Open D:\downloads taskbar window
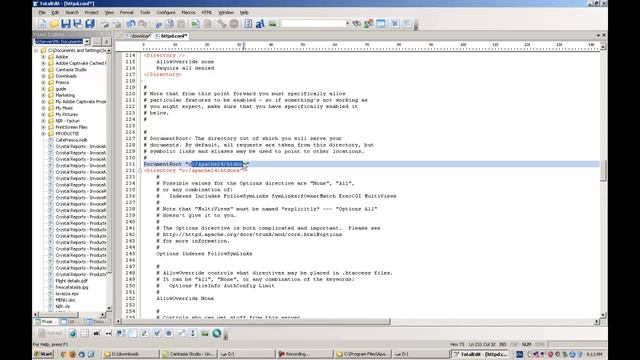640x360 pixels. pyautogui.click(x=130, y=354)
